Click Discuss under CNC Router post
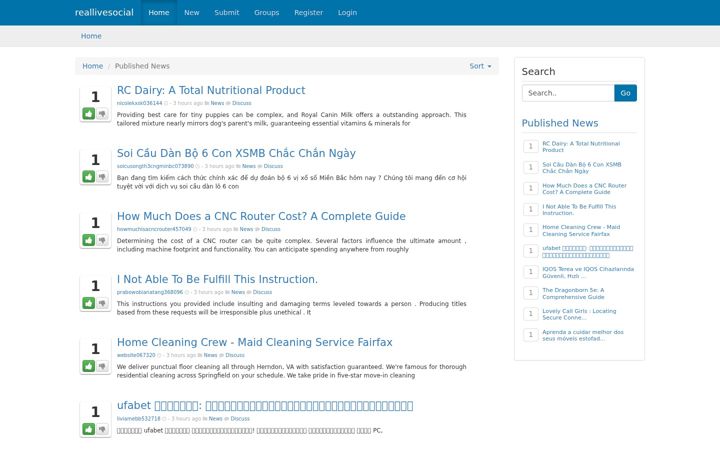This screenshot has width=720, height=450. pos(271,229)
